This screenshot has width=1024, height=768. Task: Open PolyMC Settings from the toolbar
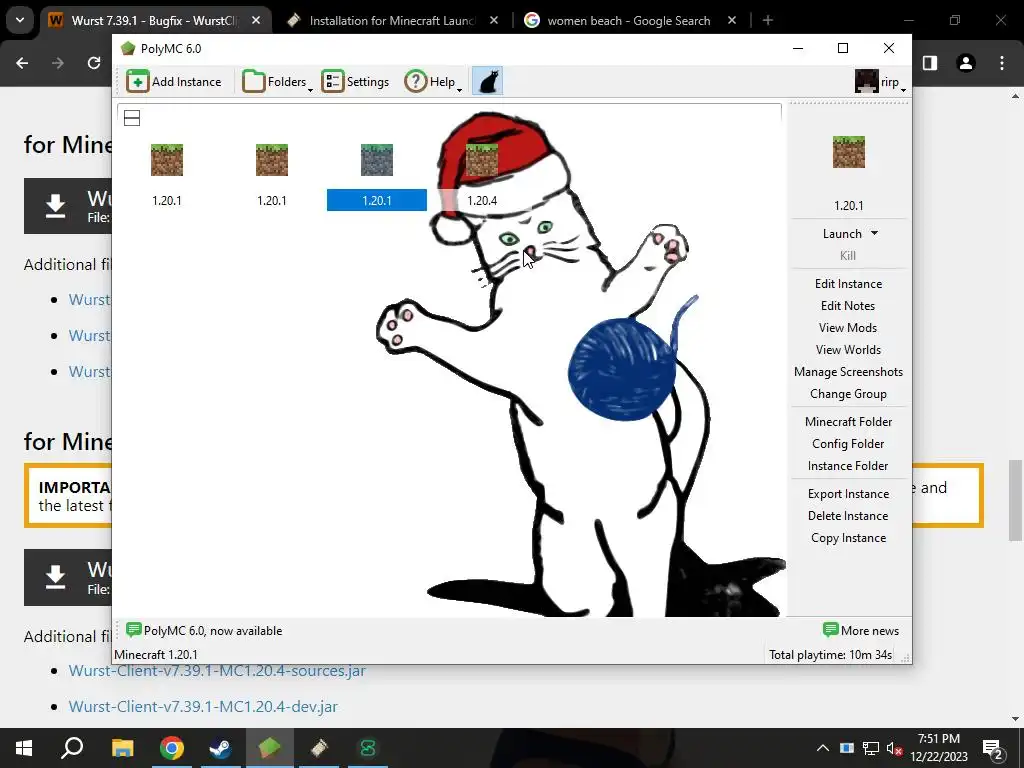coord(355,82)
